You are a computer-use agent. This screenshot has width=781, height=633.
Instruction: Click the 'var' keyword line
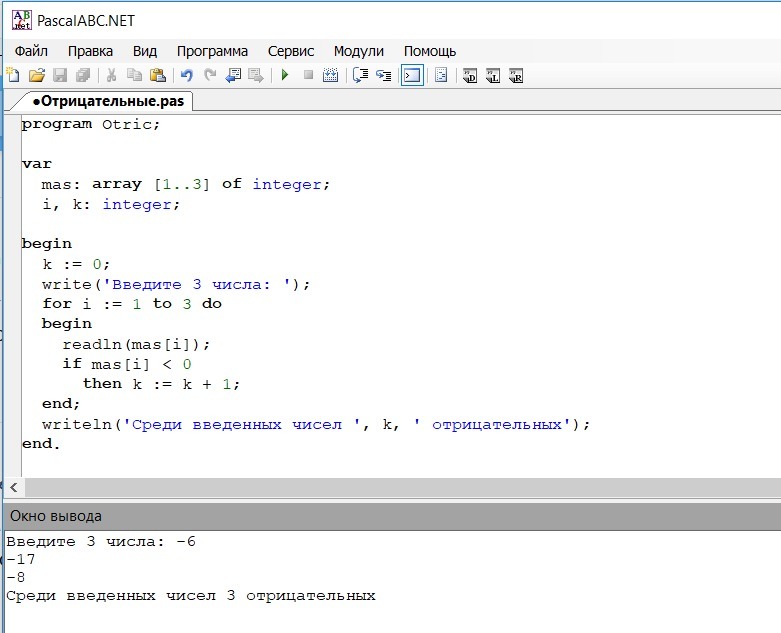coord(37,164)
